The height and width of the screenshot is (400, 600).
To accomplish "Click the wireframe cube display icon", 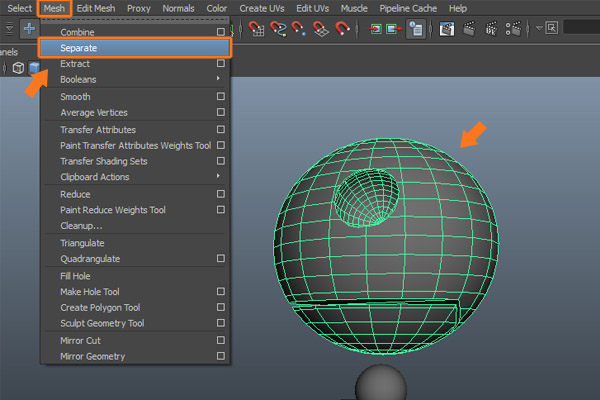I will click(x=18, y=68).
